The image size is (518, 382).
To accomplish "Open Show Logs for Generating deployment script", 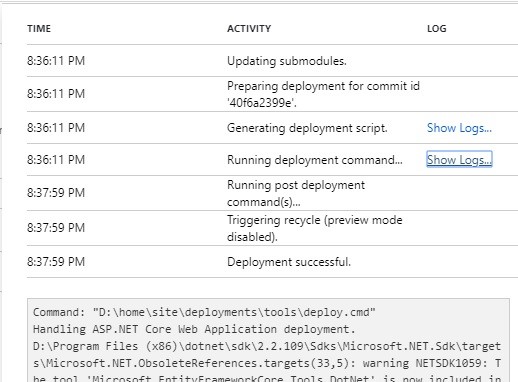I will (459, 128).
